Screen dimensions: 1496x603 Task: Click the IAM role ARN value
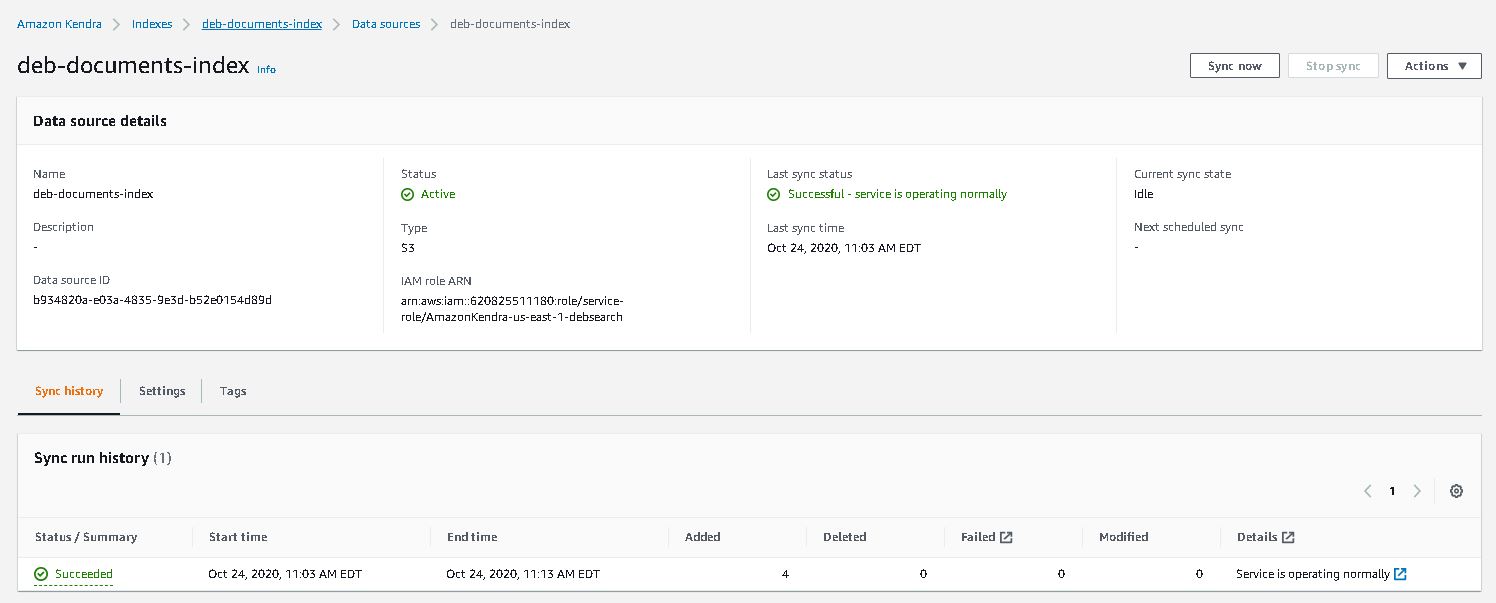(x=512, y=309)
